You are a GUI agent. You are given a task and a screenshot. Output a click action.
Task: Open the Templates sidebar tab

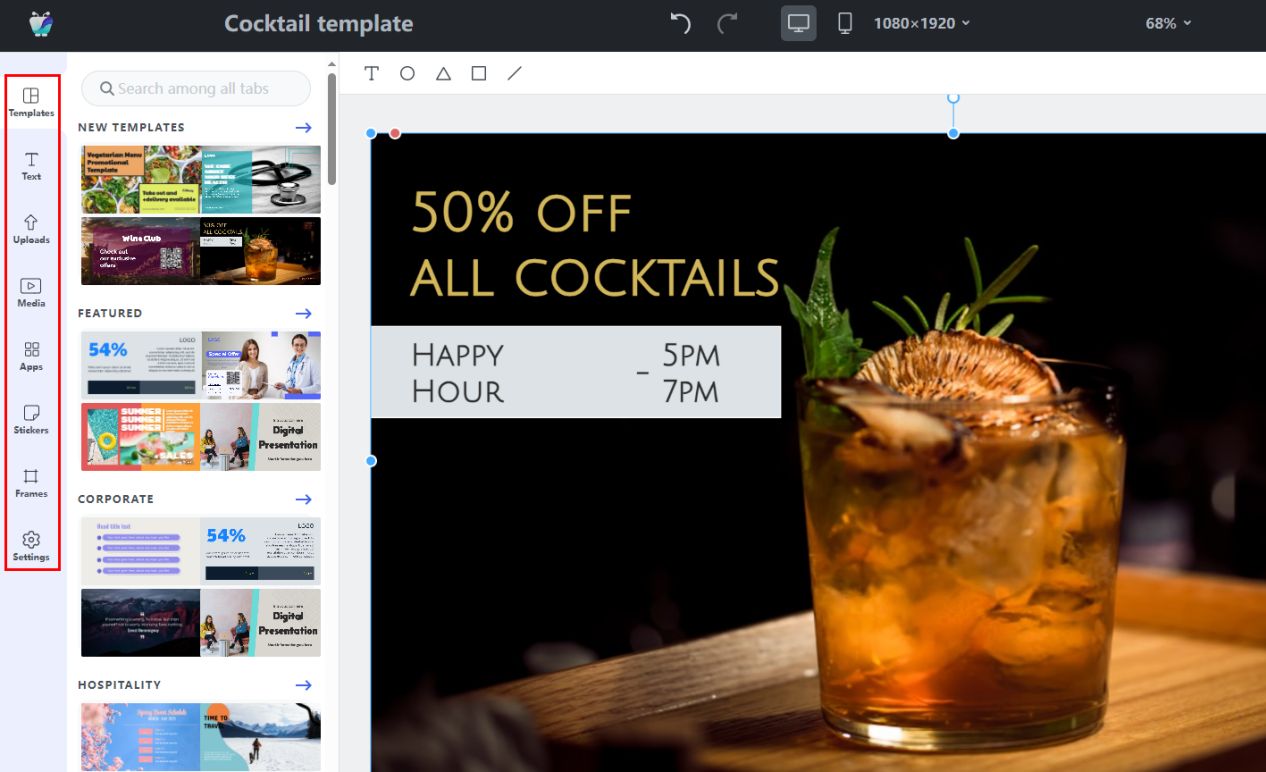coord(32,103)
